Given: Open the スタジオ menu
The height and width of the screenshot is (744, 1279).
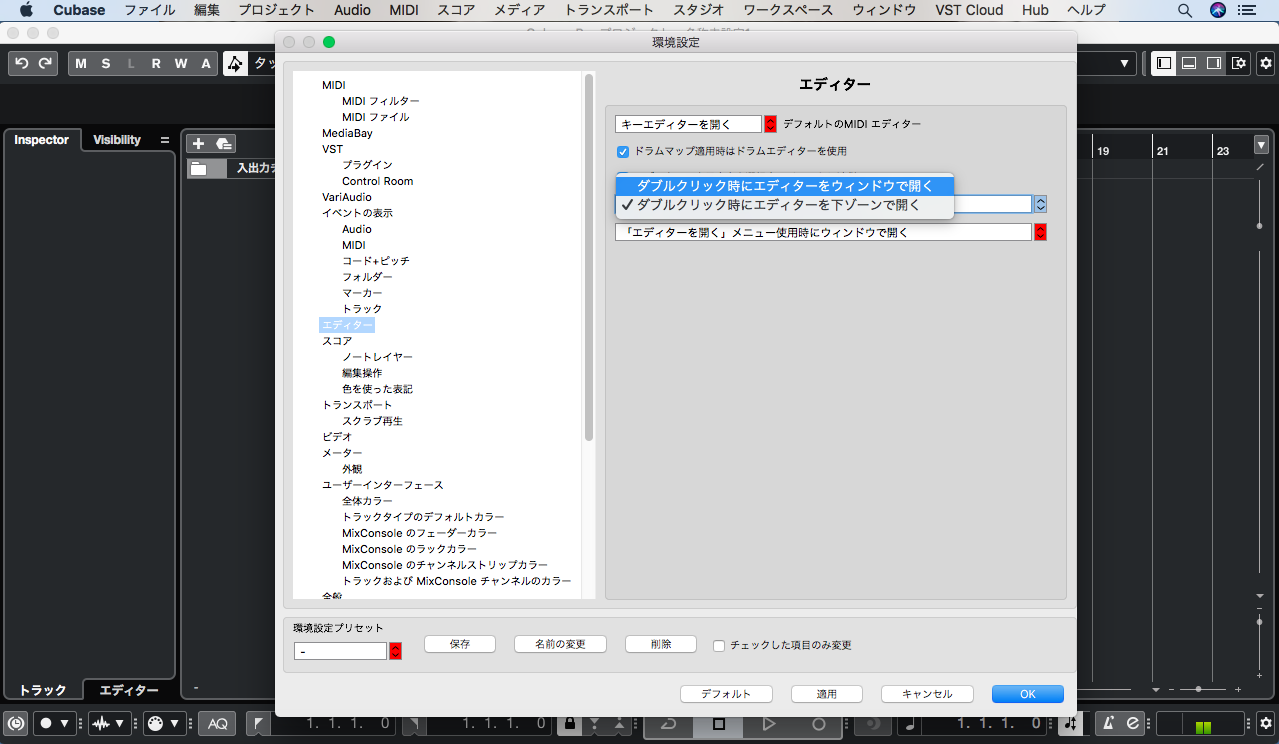Looking at the screenshot, I should click(699, 10).
